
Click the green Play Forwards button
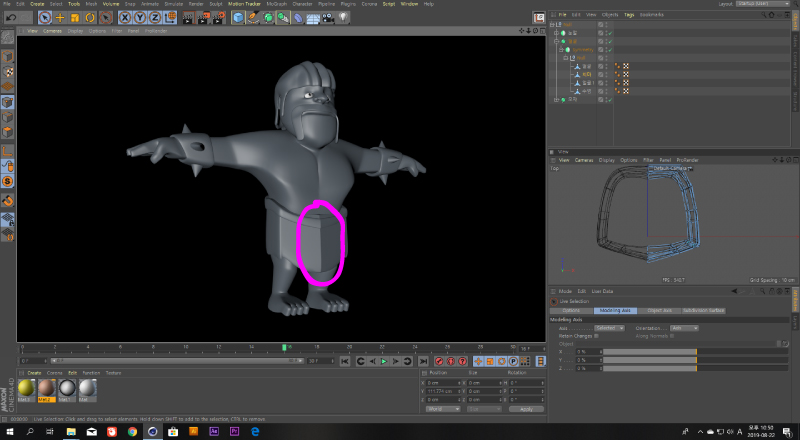pyautogui.click(x=384, y=361)
